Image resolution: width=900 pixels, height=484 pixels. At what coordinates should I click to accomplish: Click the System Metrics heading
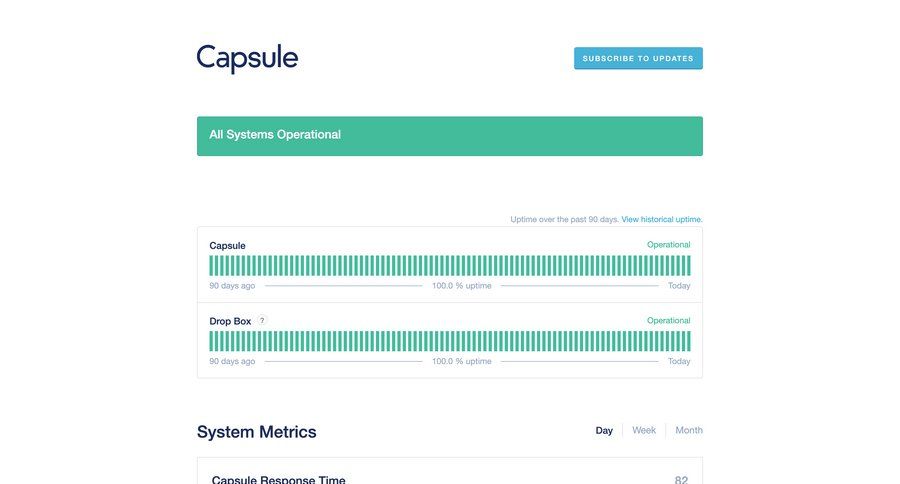coord(257,432)
